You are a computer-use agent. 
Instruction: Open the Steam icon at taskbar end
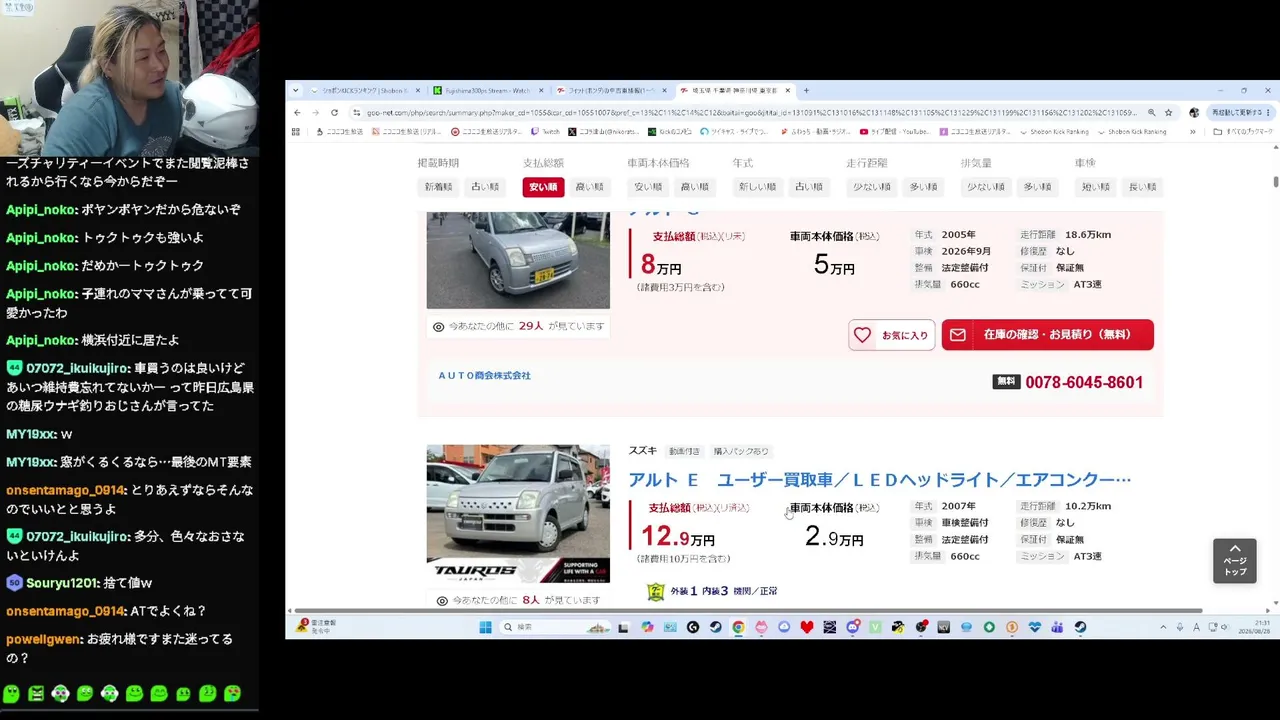coord(1080,627)
